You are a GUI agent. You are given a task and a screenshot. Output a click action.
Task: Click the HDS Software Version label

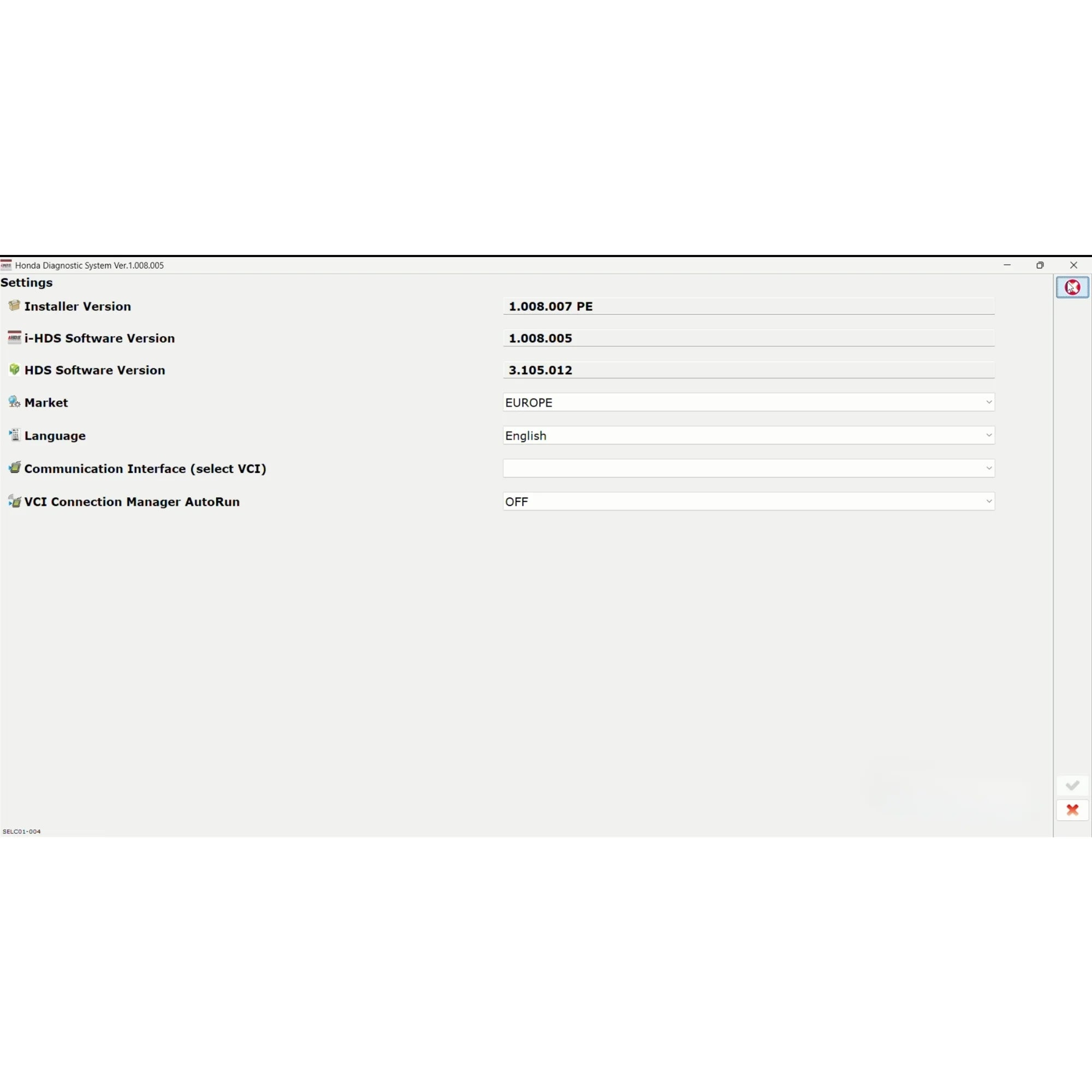point(95,370)
